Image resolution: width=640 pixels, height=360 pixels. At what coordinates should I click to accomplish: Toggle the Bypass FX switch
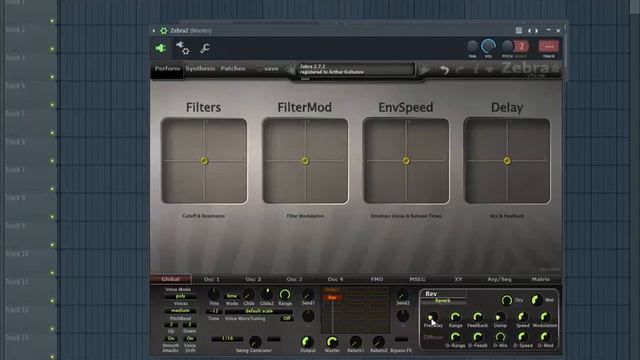tap(401, 339)
